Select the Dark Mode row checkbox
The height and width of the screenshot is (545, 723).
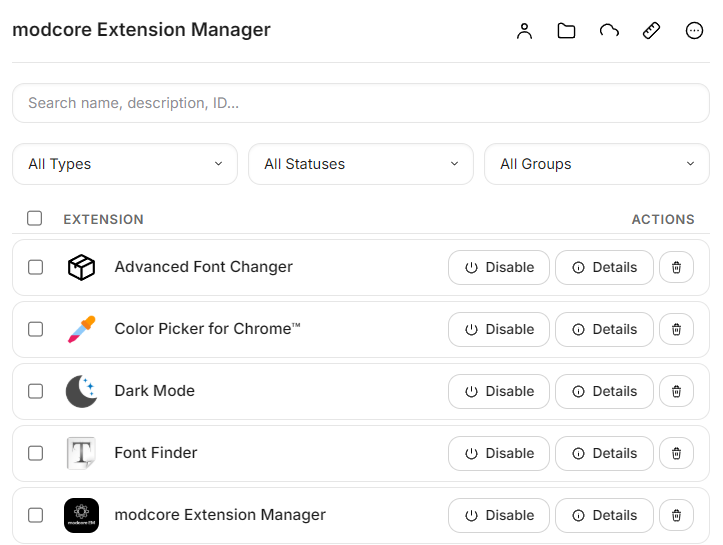[35, 391]
